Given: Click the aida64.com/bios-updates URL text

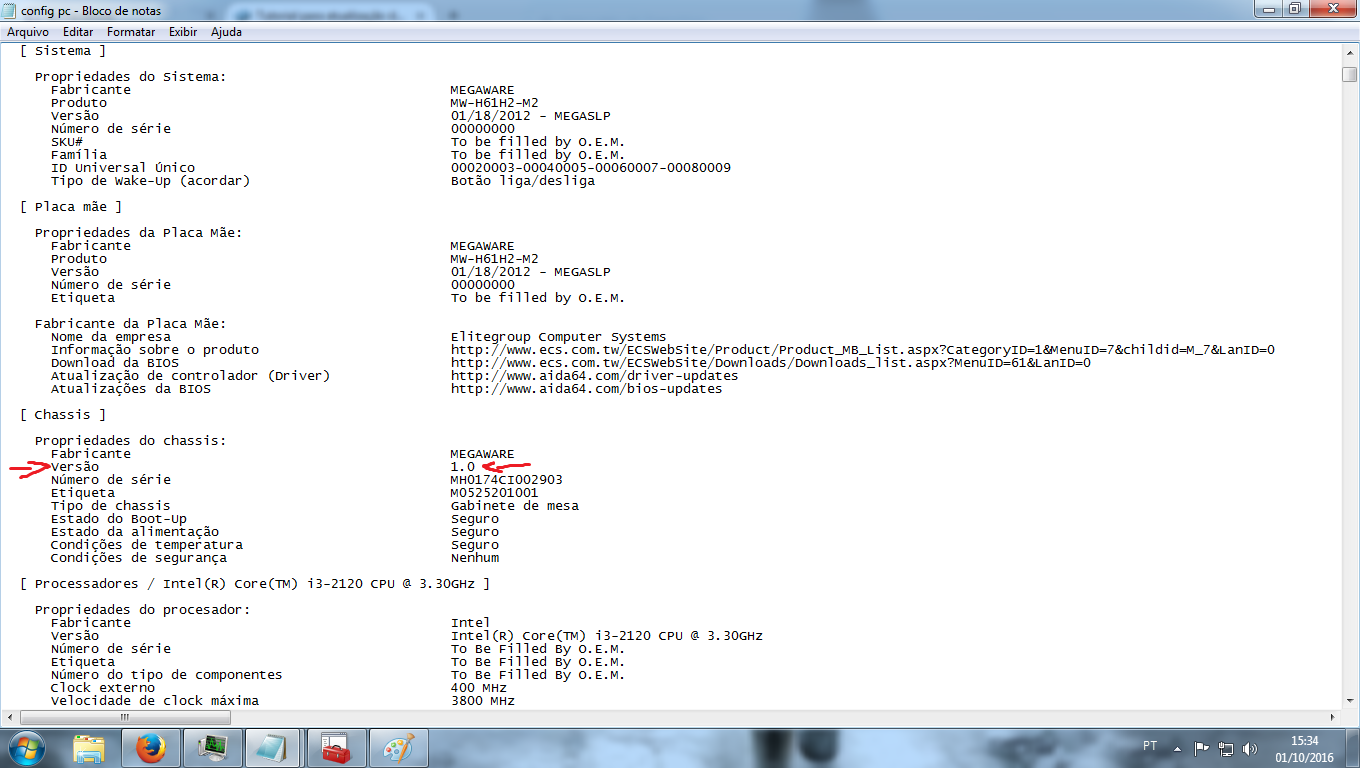Looking at the screenshot, I should [x=586, y=389].
